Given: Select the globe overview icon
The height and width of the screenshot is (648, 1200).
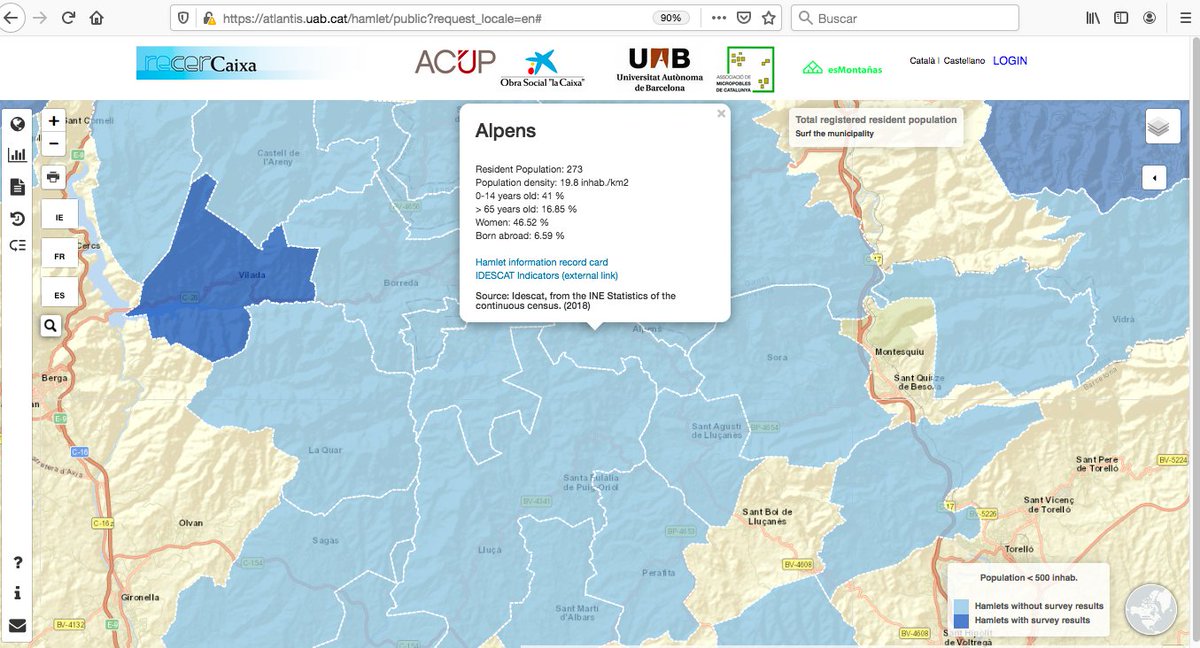Looking at the screenshot, I should [16, 122].
